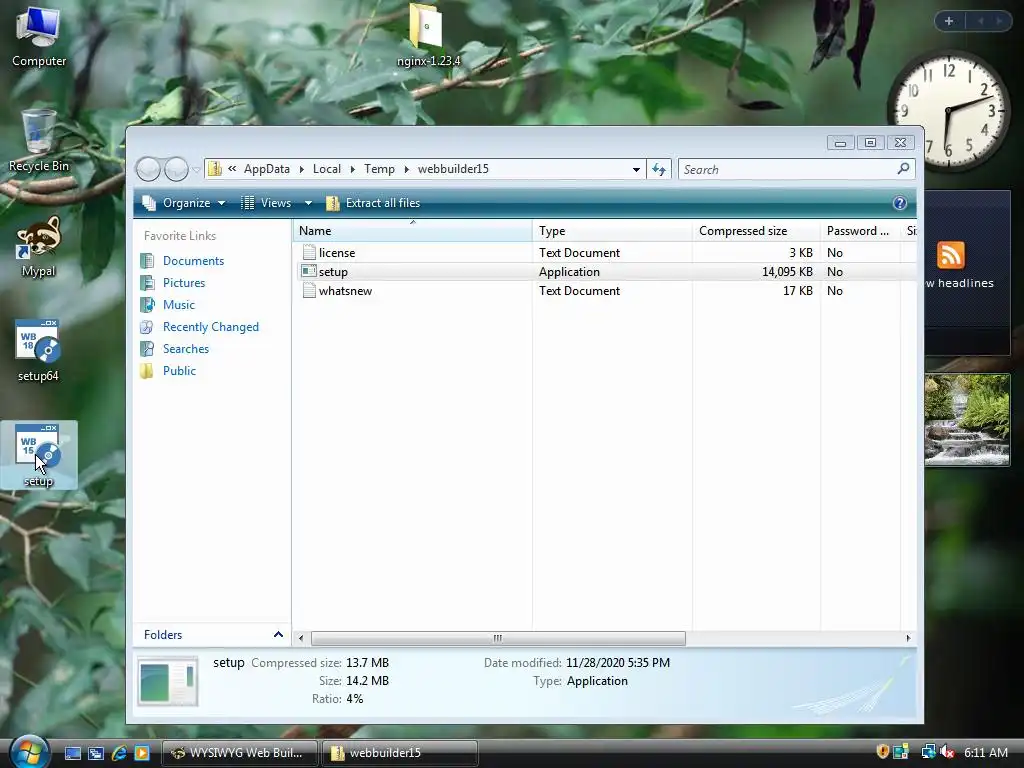Click the RSS feed headlines gadget icon
The width and height of the screenshot is (1024, 768).
click(950, 255)
